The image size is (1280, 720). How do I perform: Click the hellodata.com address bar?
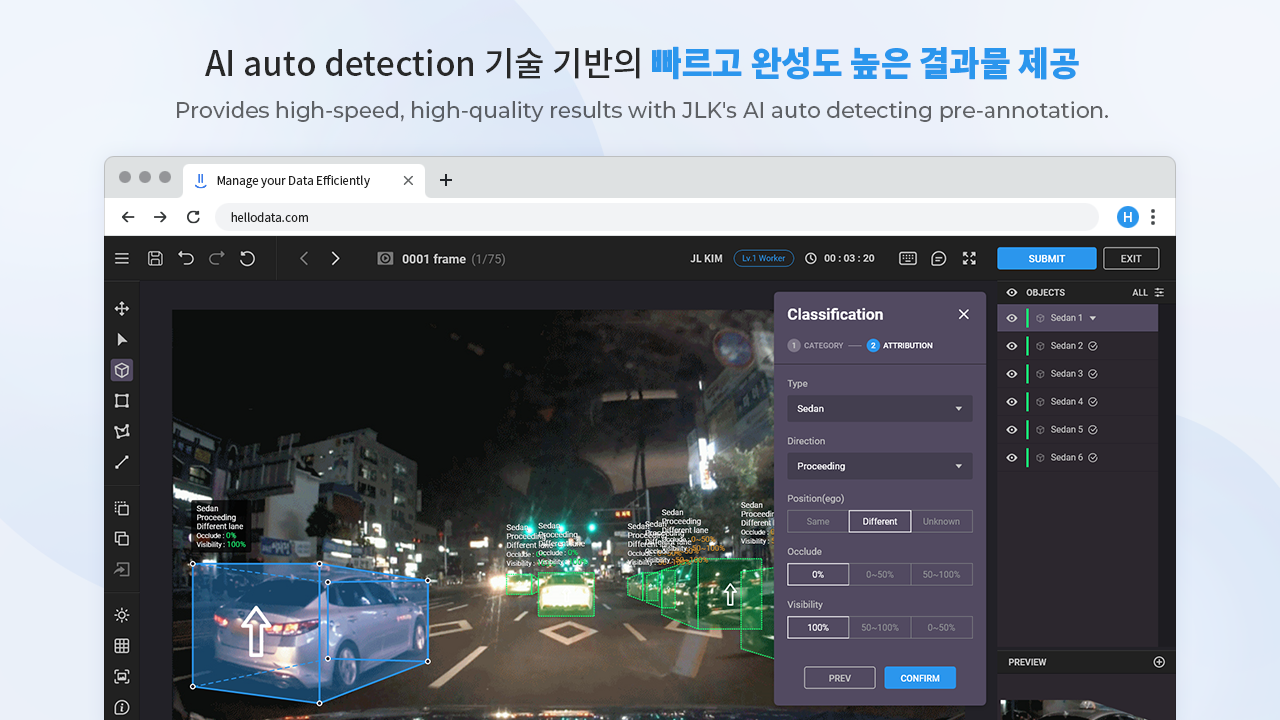pyautogui.click(x=657, y=217)
